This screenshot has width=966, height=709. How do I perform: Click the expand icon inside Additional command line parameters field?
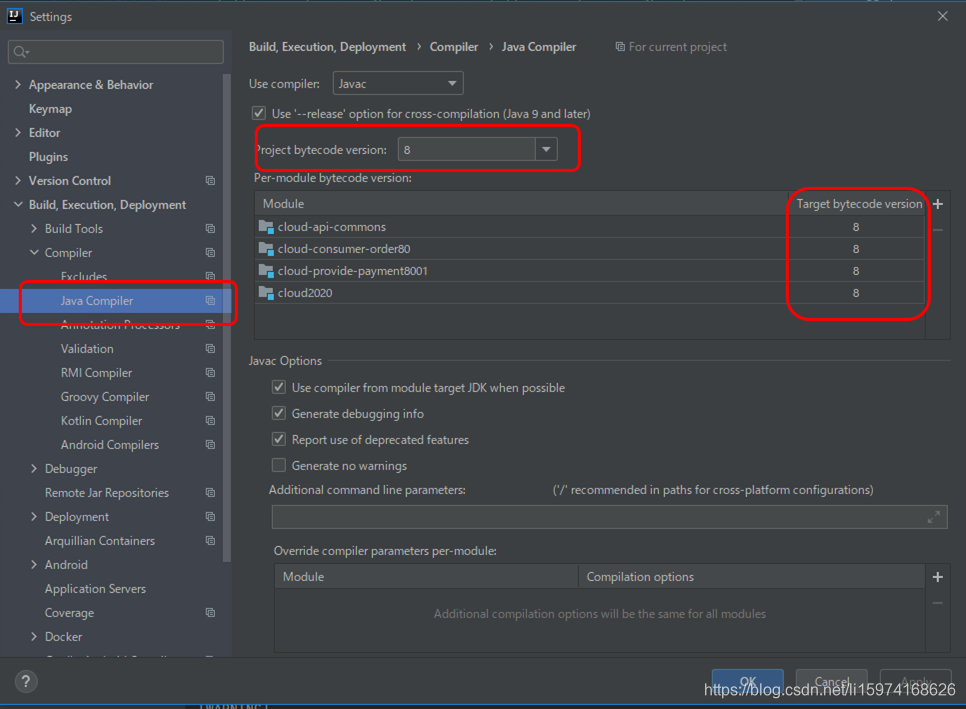click(933, 517)
